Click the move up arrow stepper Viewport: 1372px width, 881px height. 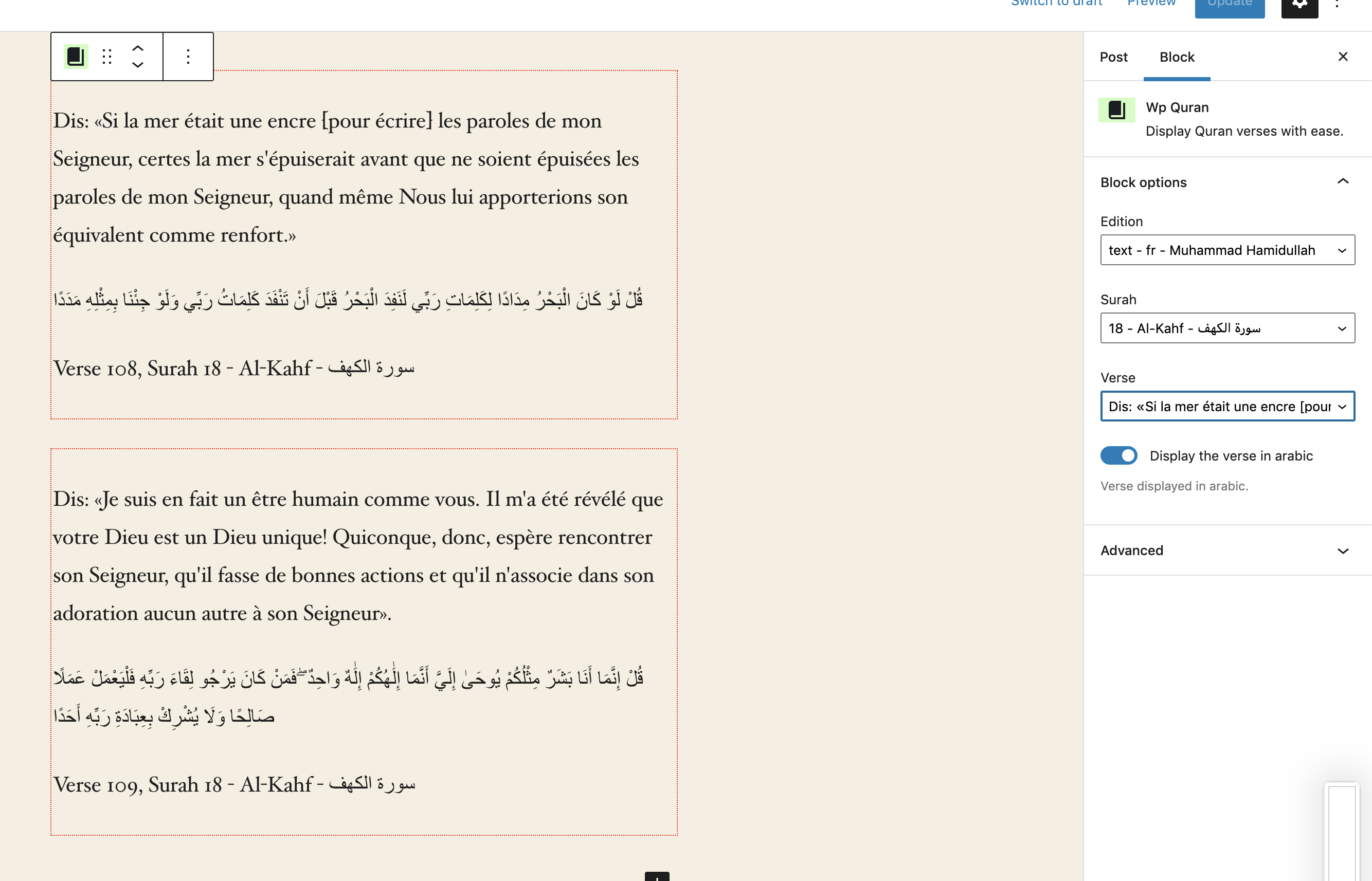(x=138, y=48)
